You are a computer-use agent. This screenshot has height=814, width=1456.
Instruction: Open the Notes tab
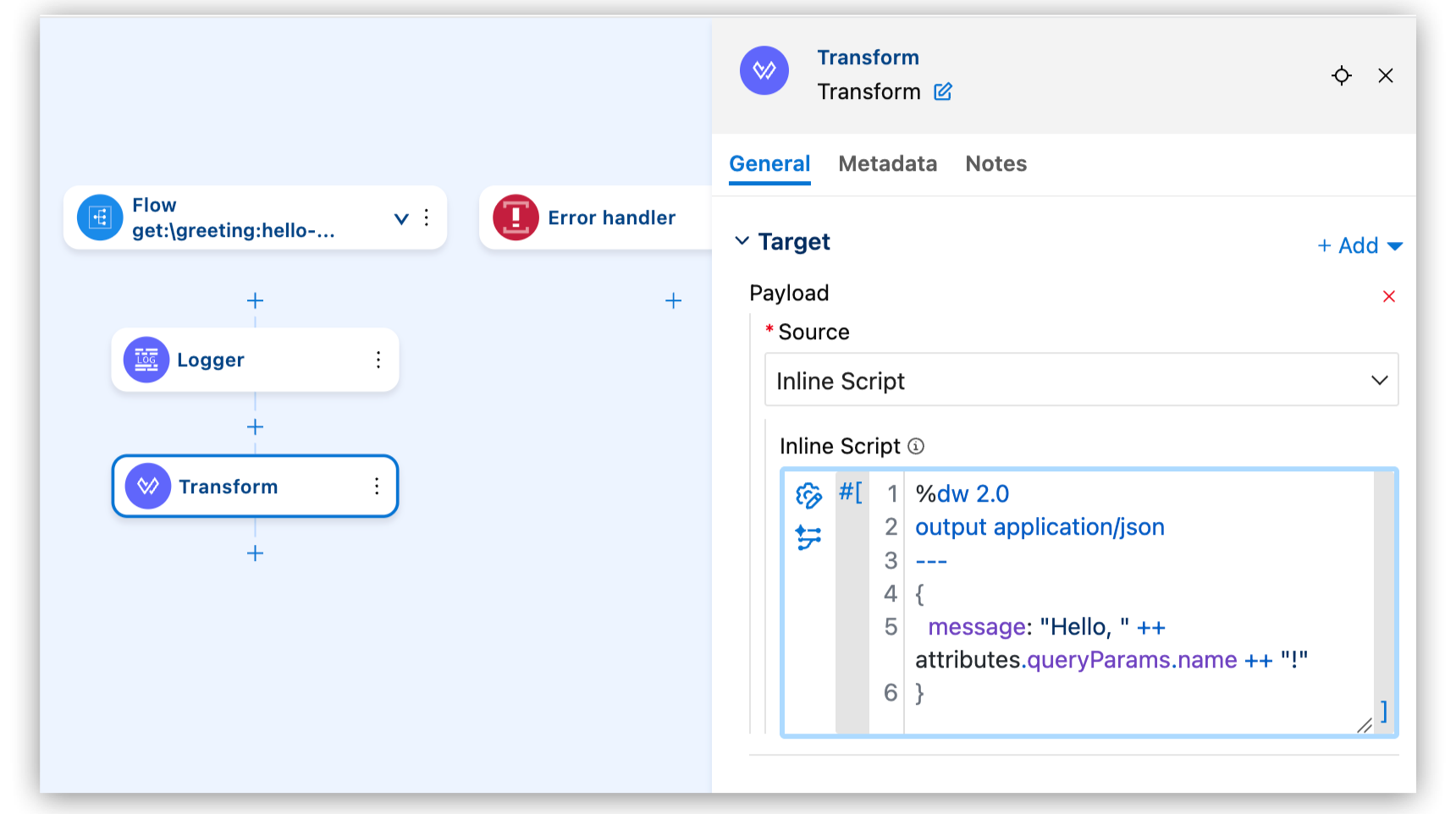click(x=995, y=164)
